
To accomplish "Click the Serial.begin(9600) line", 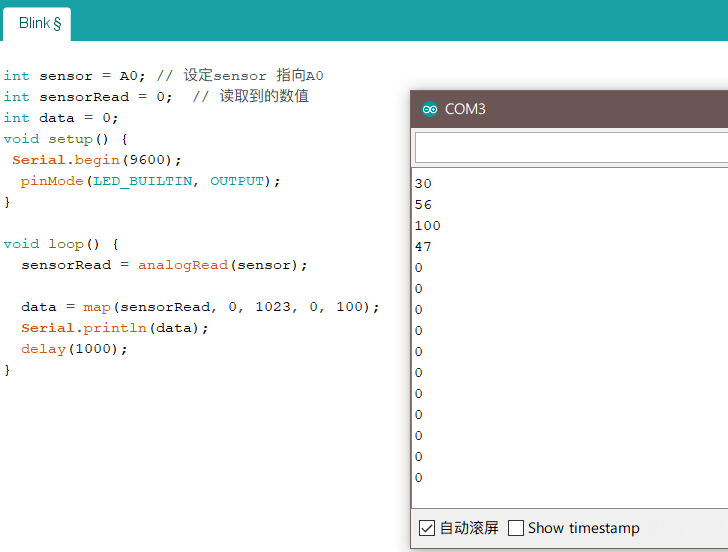I will click(97, 160).
